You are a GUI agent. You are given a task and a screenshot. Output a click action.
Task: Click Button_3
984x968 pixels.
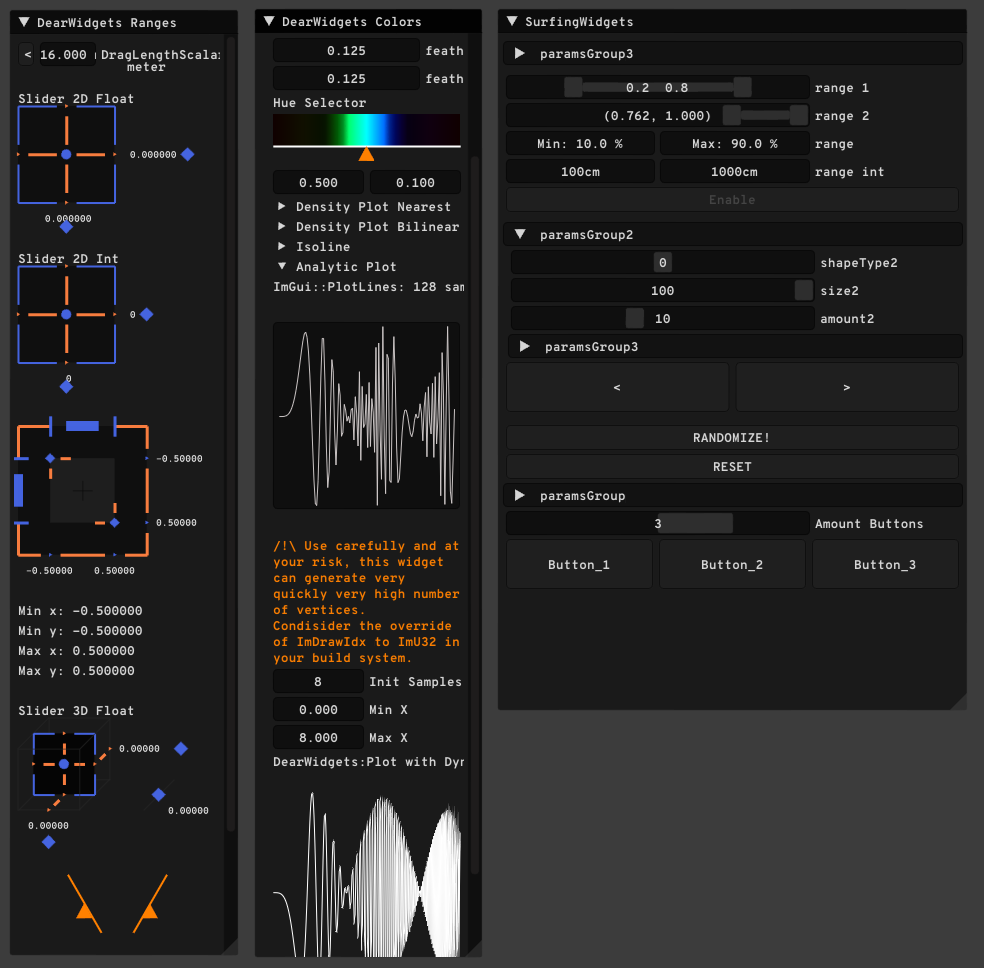(885, 564)
